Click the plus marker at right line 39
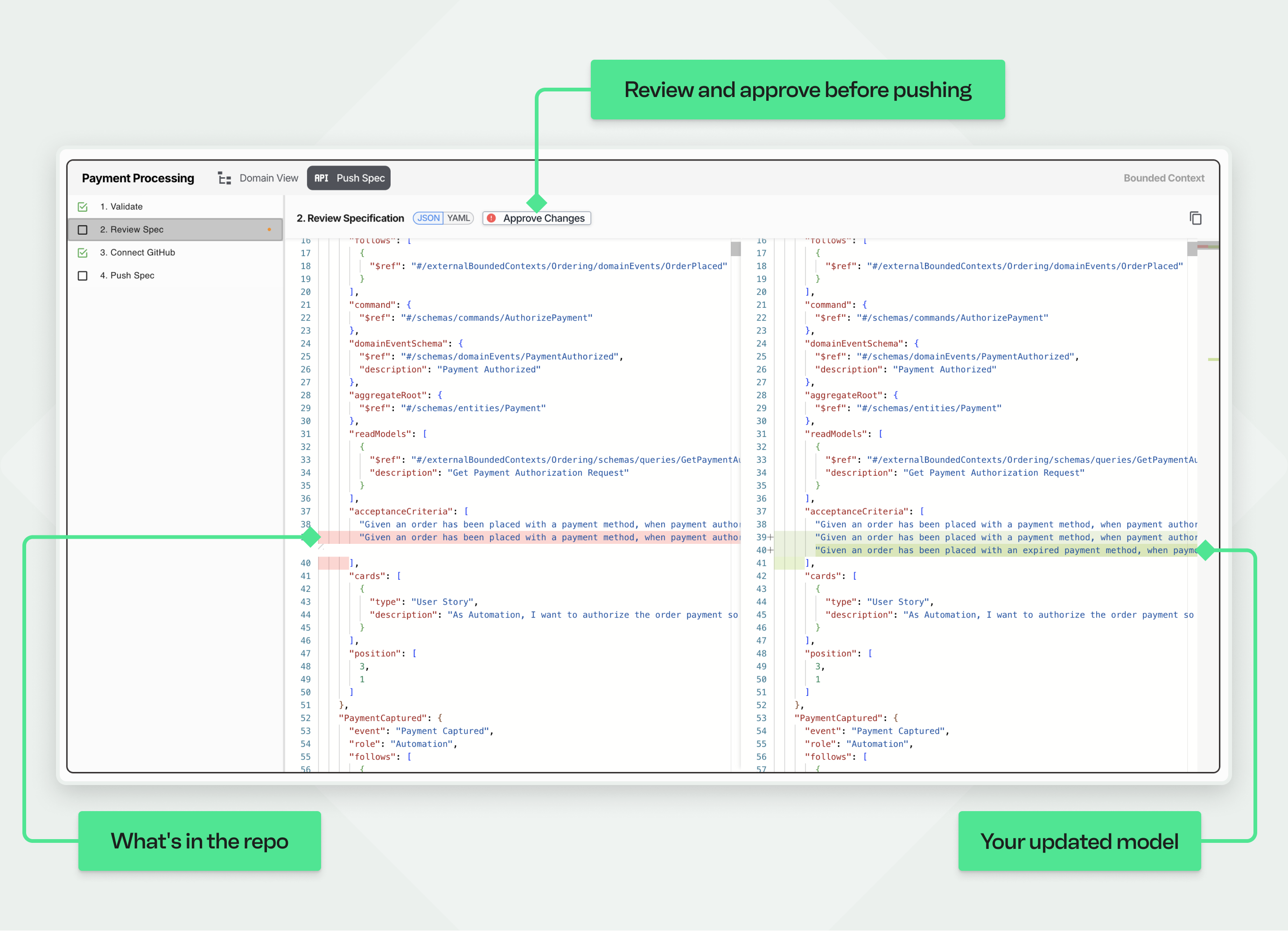 [x=770, y=537]
